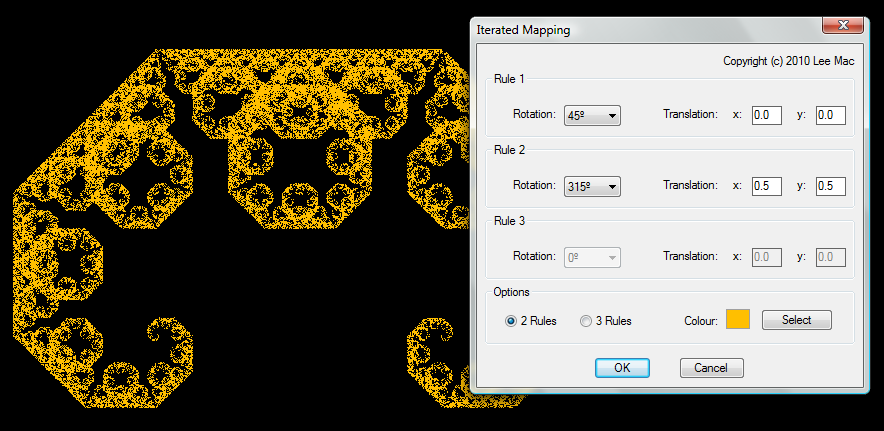Click the Rule 3 translation y field
Screen dimensions: 884x431
[830, 257]
